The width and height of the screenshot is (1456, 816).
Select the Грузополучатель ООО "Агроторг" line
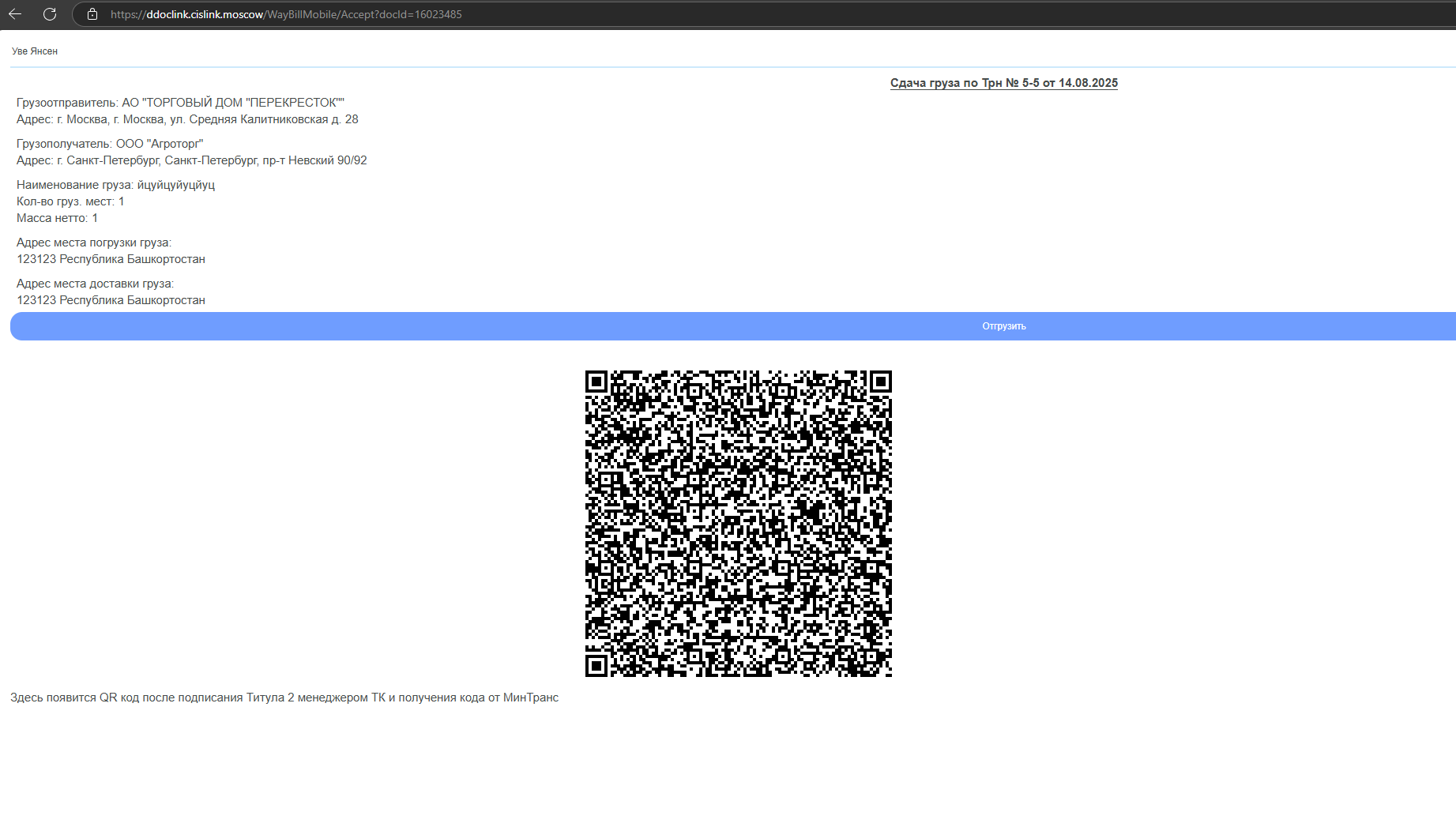click(110, 144)
